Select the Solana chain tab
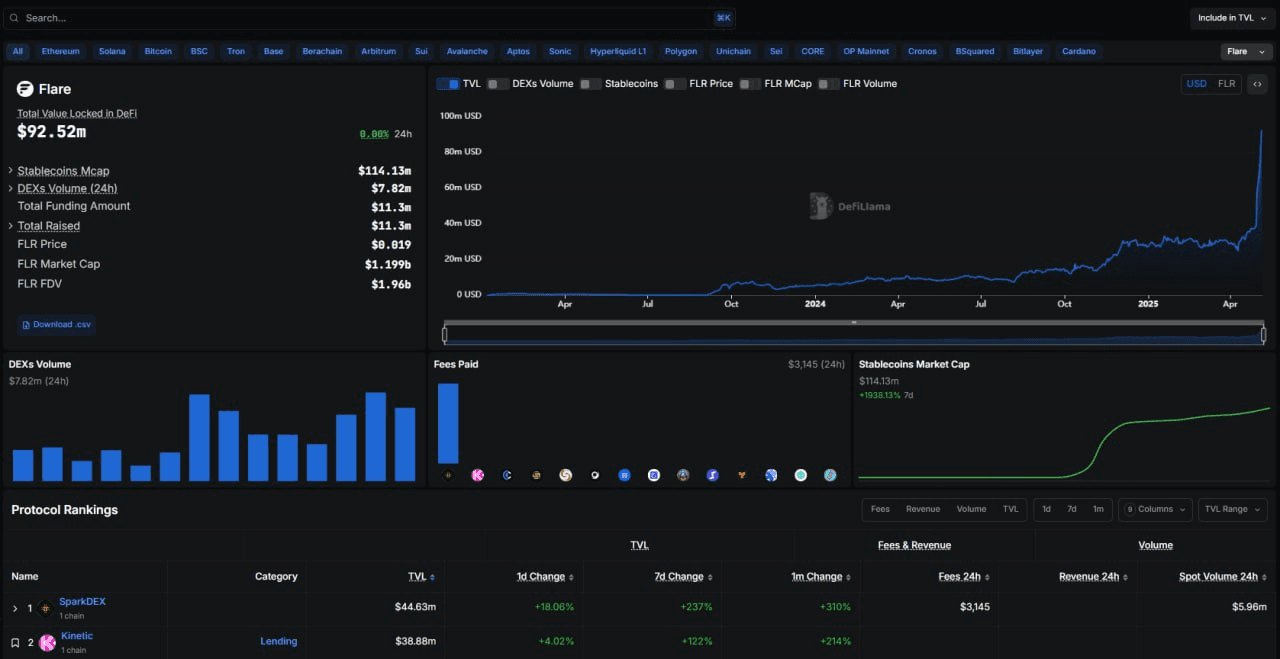The image size is (1280, 659). click(112, 51)
